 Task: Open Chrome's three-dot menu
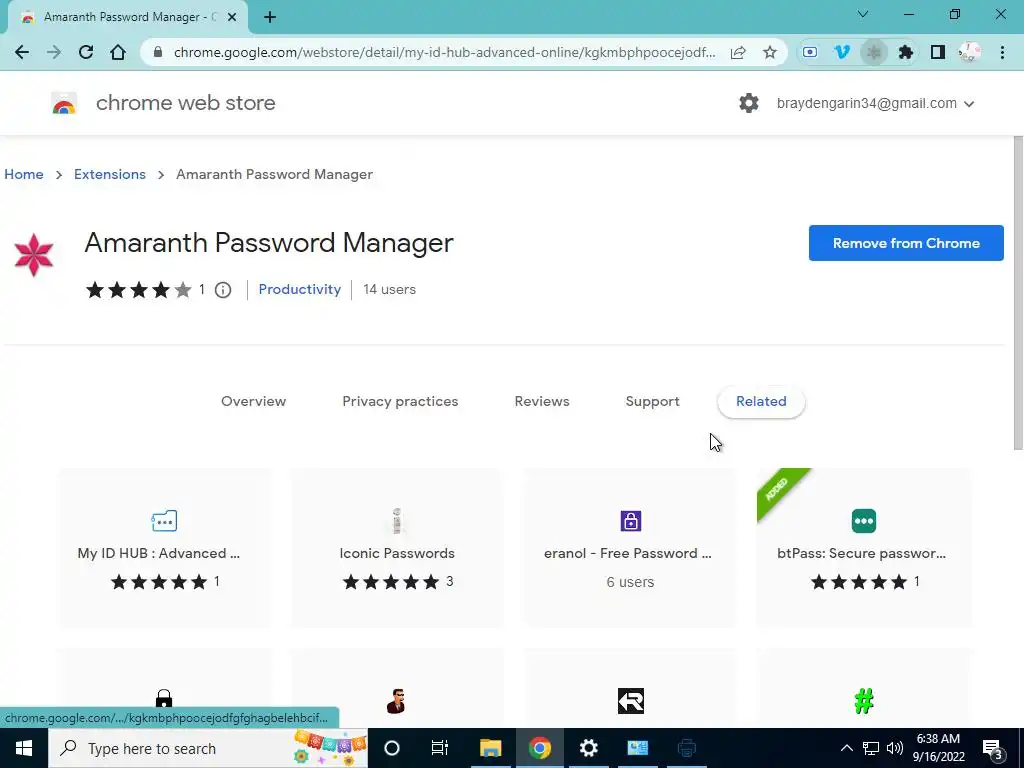point(1002,52)
